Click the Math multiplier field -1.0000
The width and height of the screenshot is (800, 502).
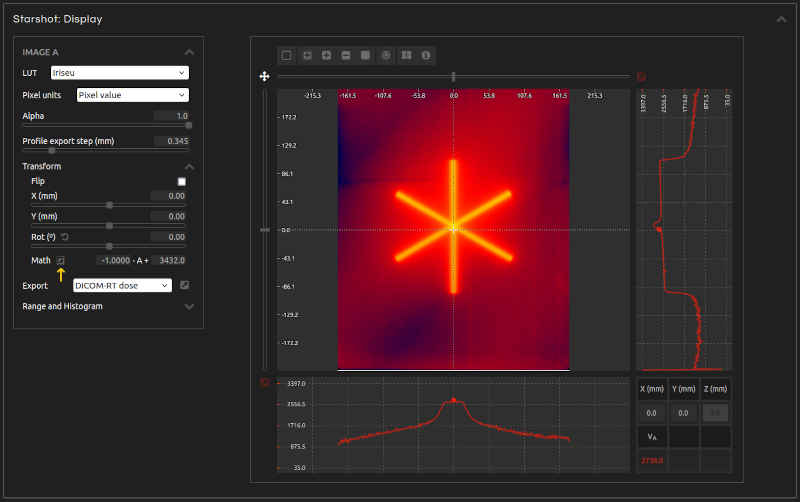pyautogui.click(x=114, y=260)
